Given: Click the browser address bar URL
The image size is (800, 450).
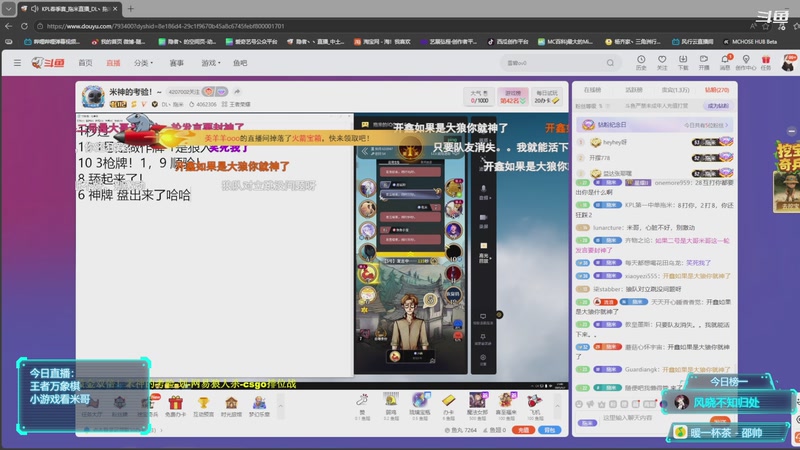Looking at the screenshot, I should [x=166, y=26].
